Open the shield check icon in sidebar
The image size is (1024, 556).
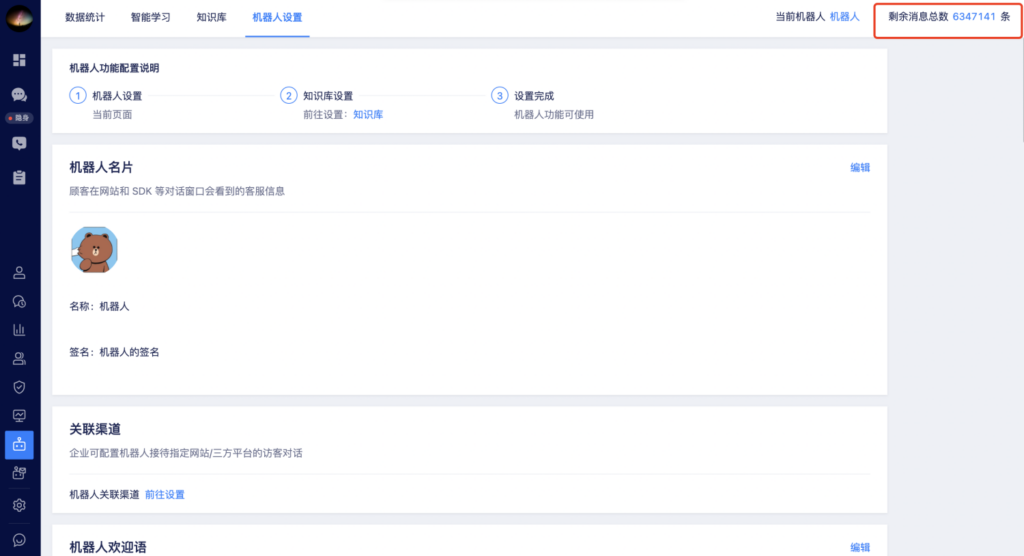(x=19, y=387)
